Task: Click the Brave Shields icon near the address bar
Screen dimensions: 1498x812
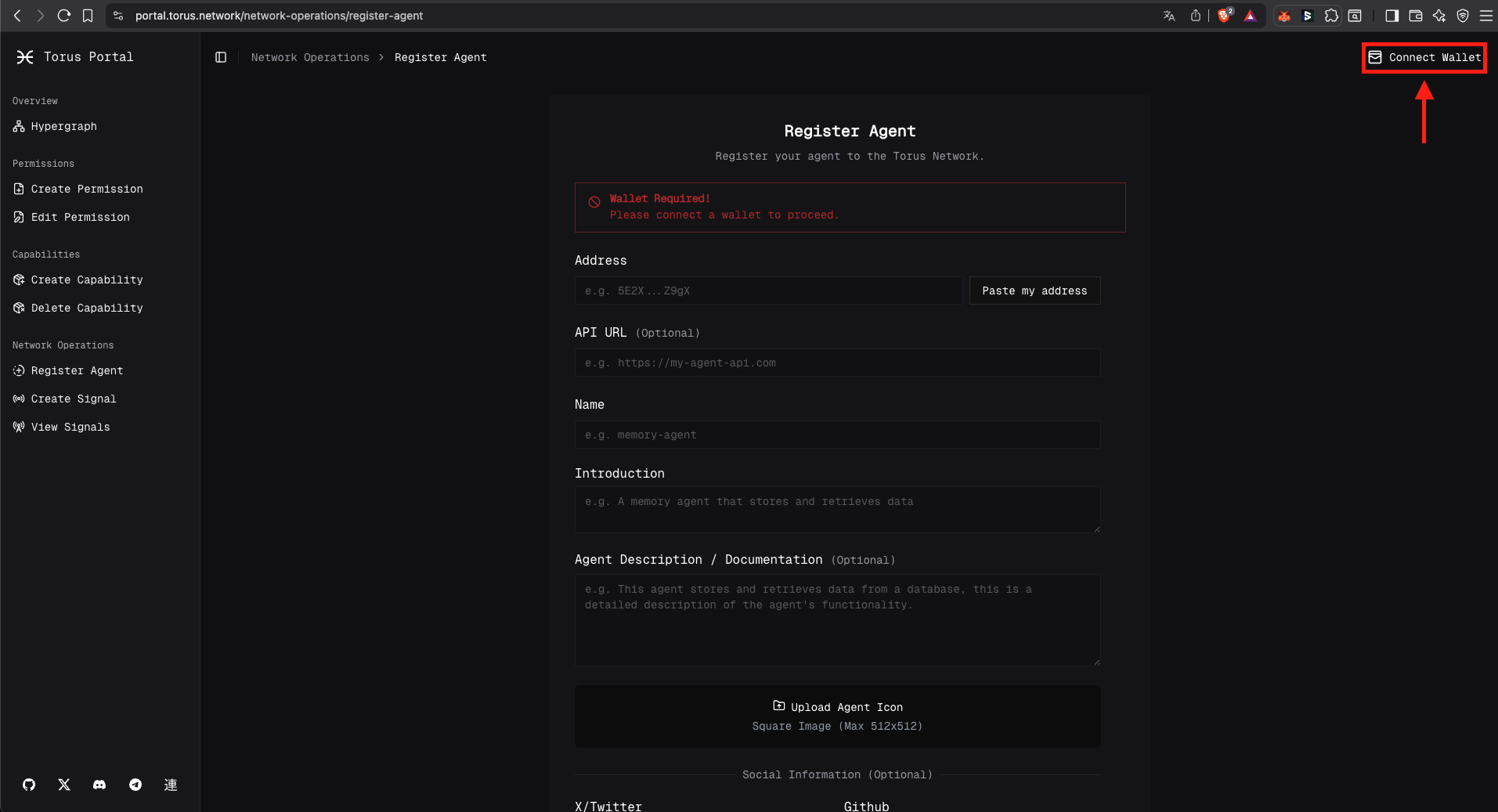Action: (1223, 15)
